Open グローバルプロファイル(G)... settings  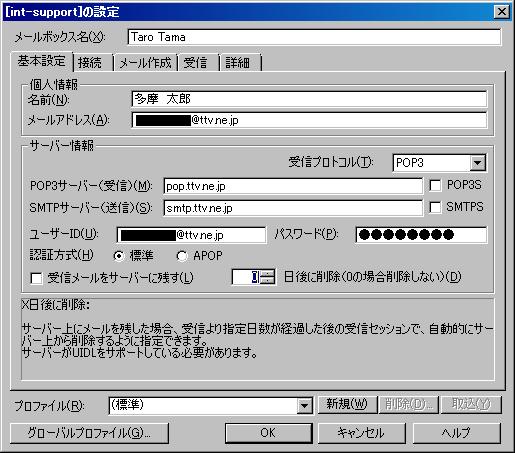[x=89, y=433]
